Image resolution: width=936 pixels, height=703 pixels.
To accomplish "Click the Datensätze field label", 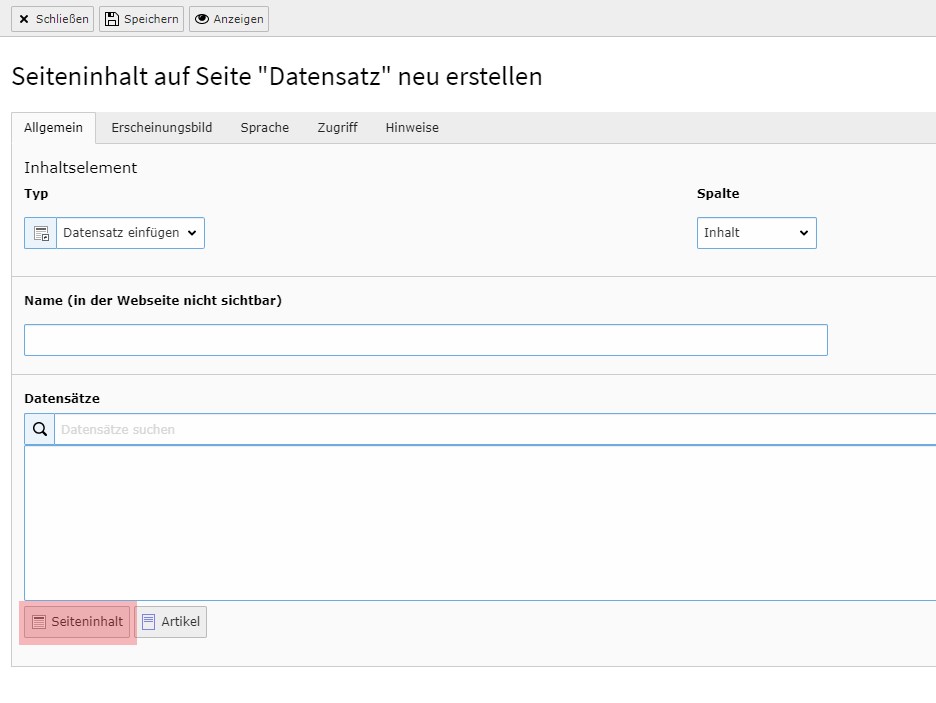I will point(62,399).
